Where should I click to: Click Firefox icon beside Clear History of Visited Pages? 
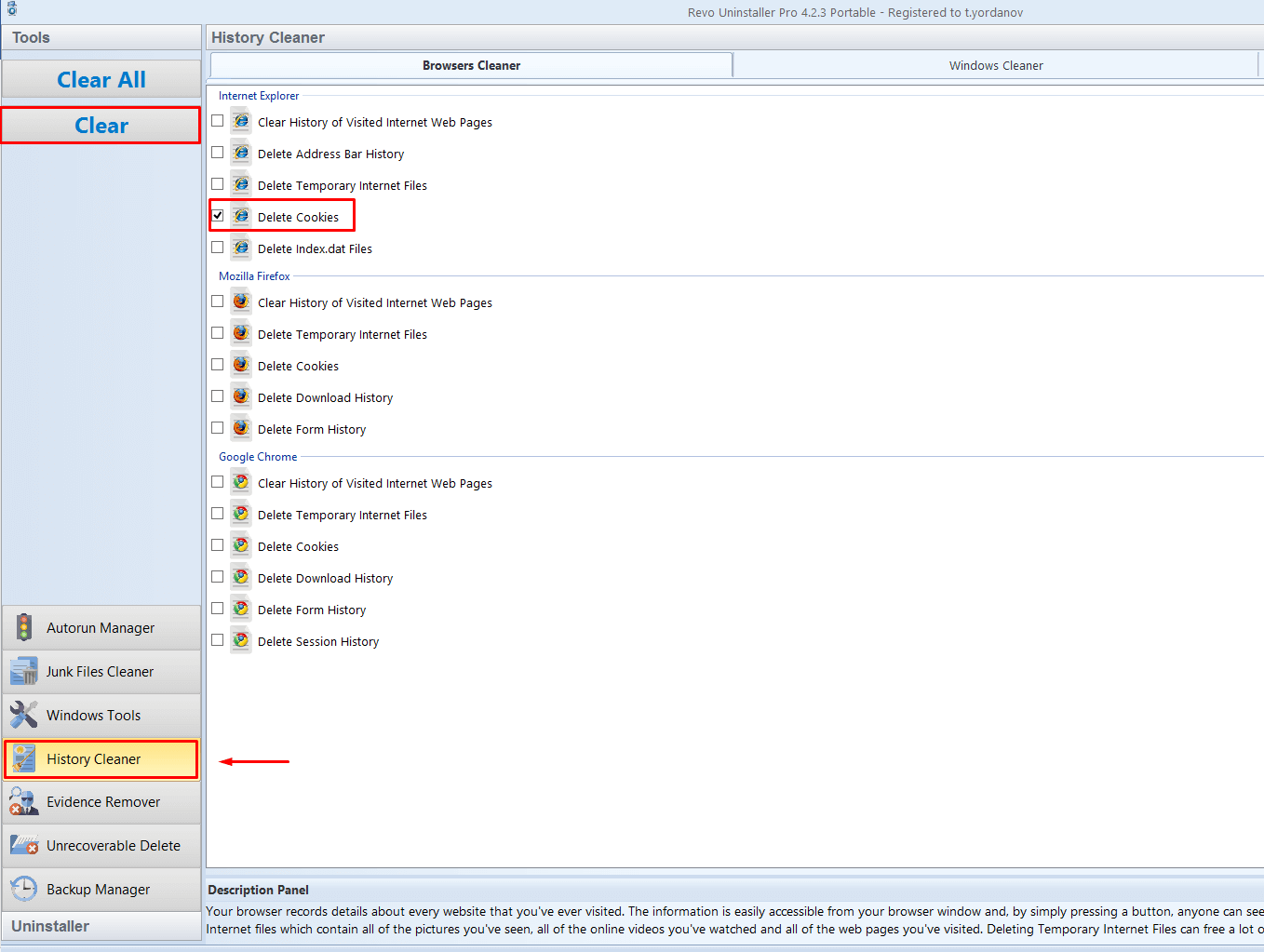point(241,302)
